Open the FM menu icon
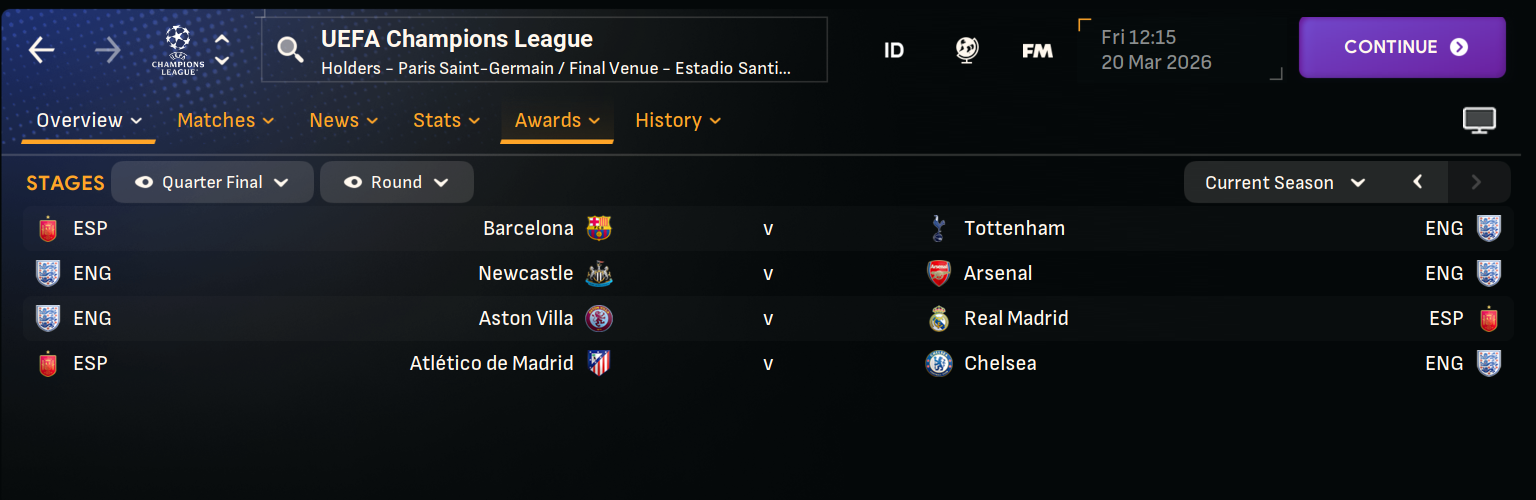Image resolution: width=1536 pixels, height=500 pixels. [1037, 50]
